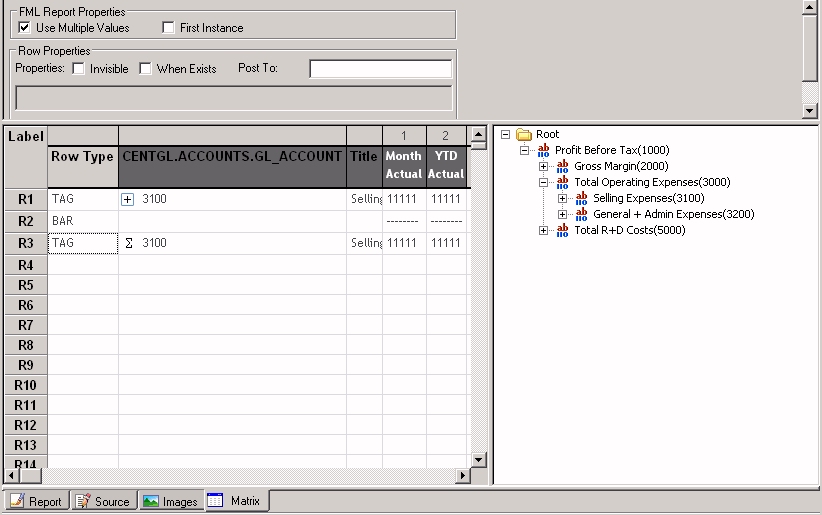Viewport: 822px width, 515px height.
Task: Click the Total Operating Expenses account icon
Action: pos(563,183)
